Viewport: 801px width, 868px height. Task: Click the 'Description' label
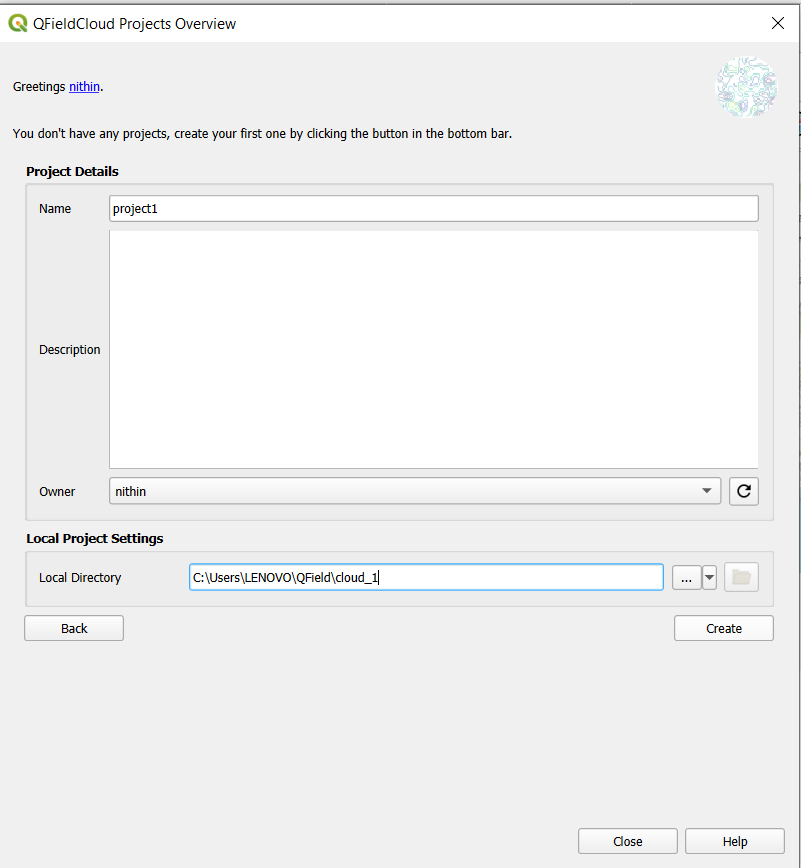click(x=70, y=350)
